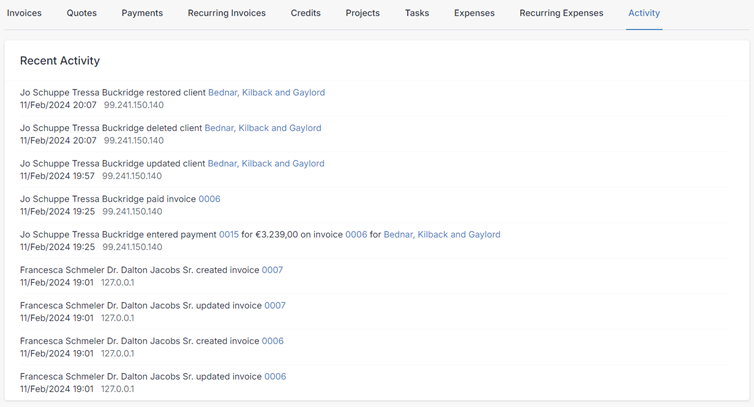This screenshot has height=407, width=754.
Task: View the Tasks tab
Action: click(x=417, y=13)
